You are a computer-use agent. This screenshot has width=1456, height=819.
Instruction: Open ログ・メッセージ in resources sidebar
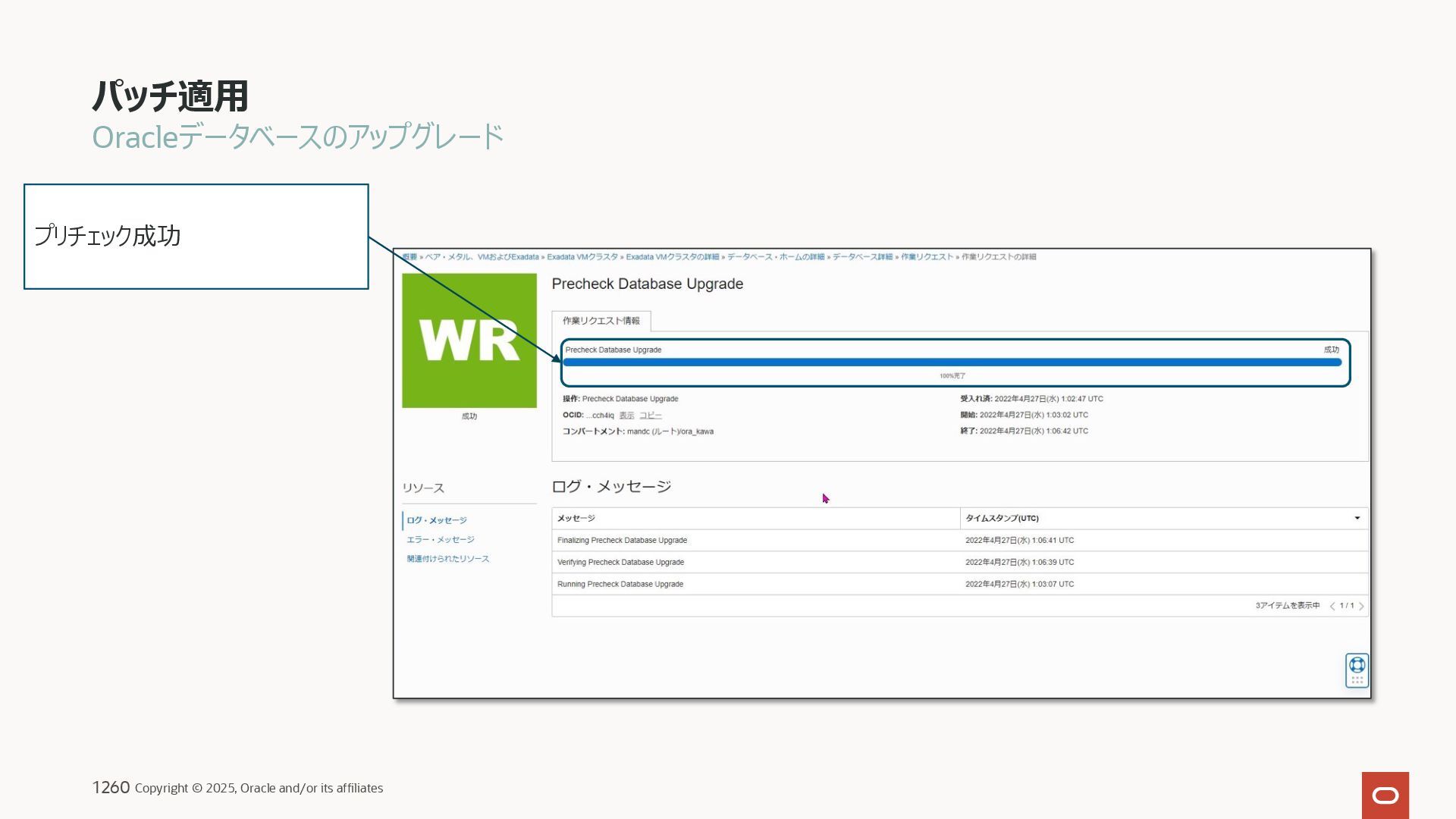[436, 520]
